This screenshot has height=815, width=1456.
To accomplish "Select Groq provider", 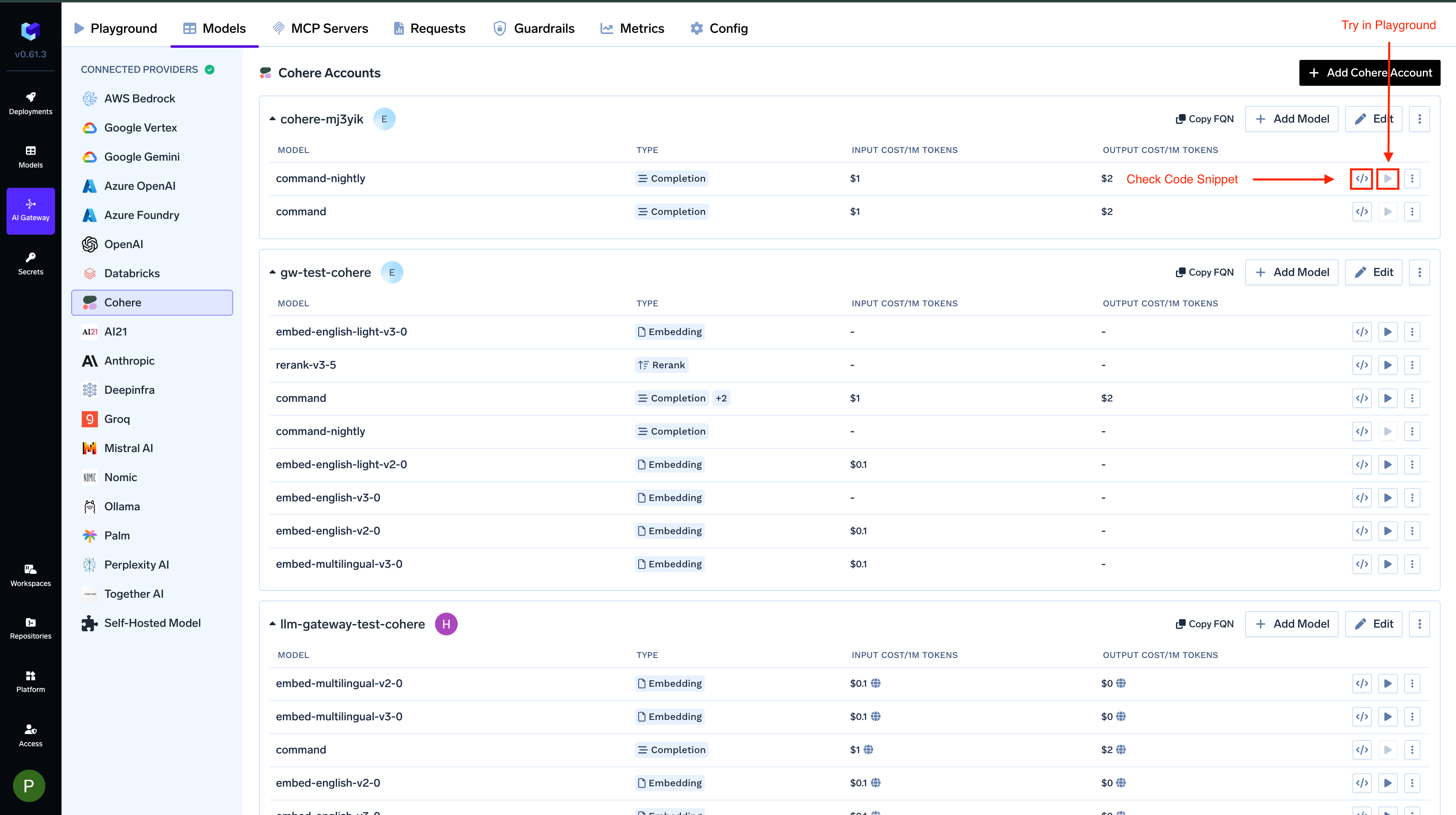I will (x=151, y=419).
